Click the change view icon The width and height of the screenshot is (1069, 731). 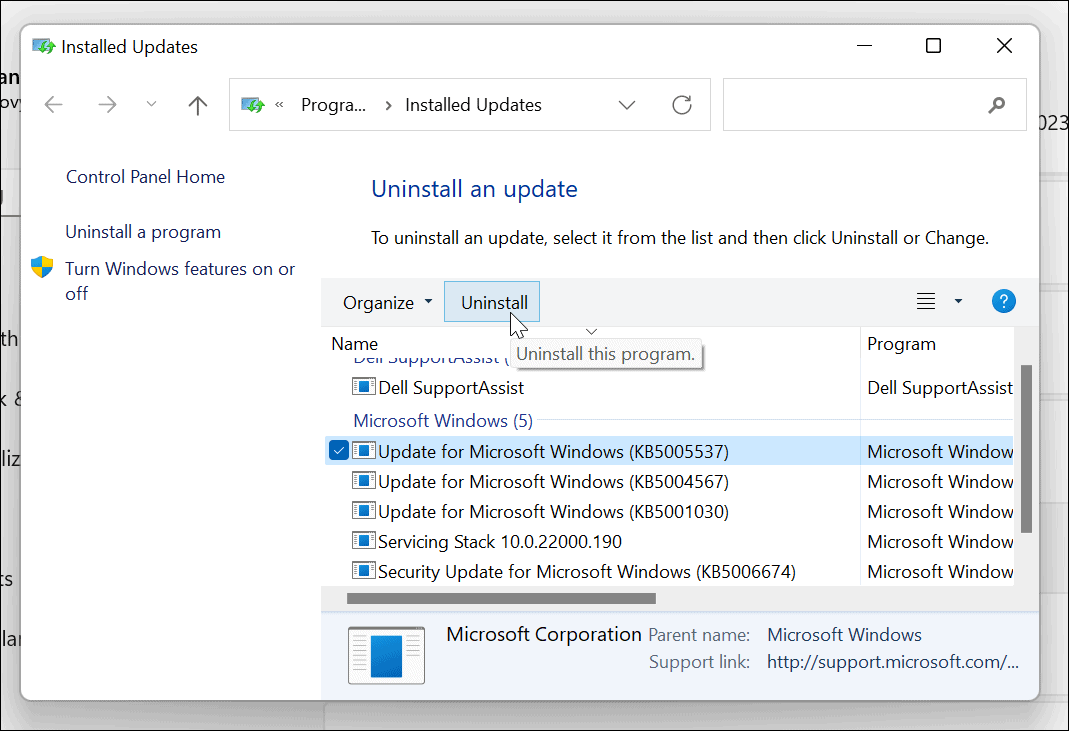tap(925, 300)
